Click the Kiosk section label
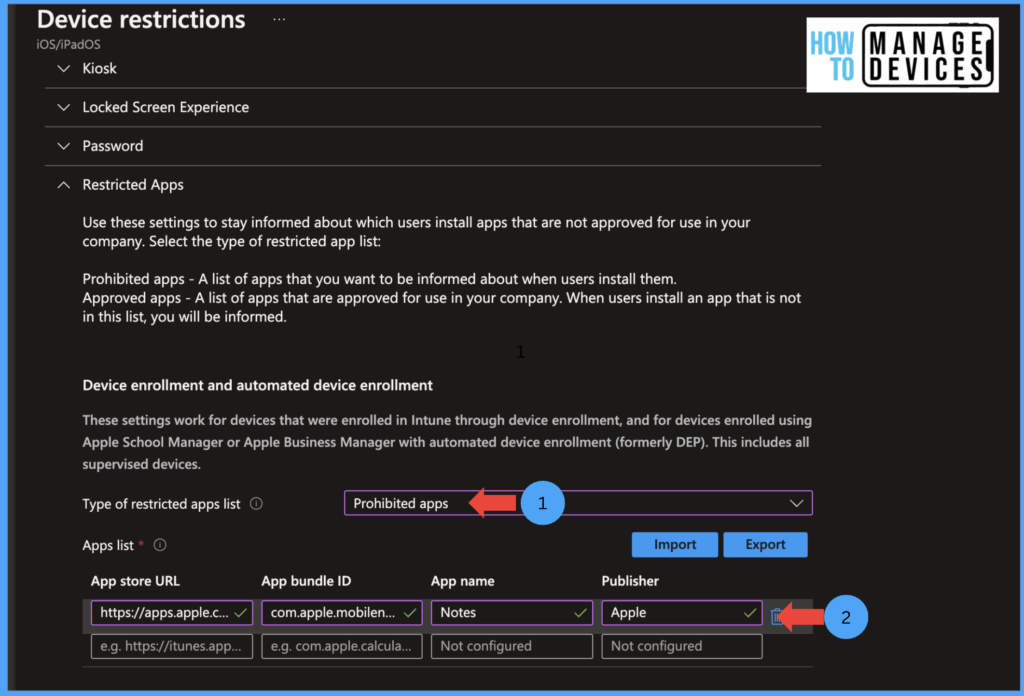This screenshot has width=1024, height=696. [x=99, y=69]
